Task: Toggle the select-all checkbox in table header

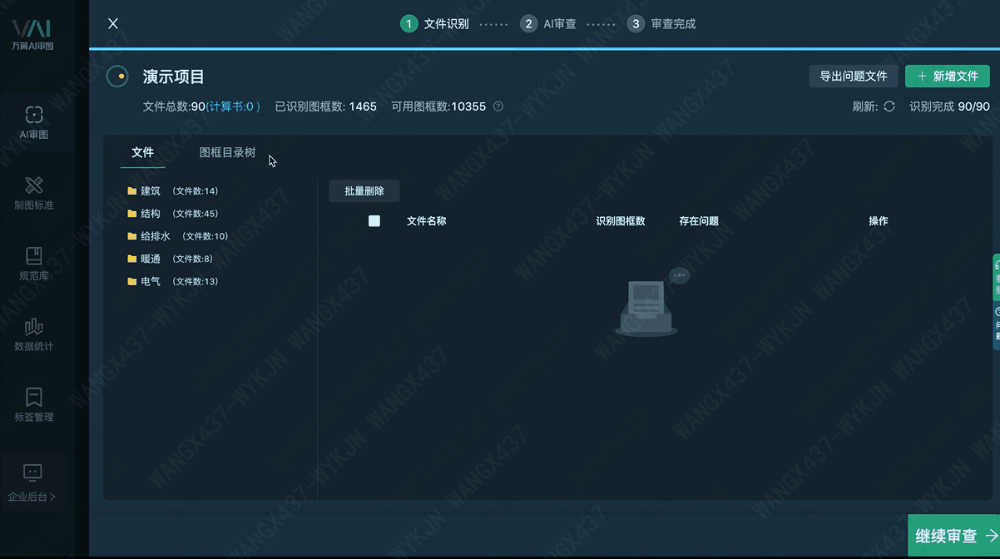Action: [374, 221]
